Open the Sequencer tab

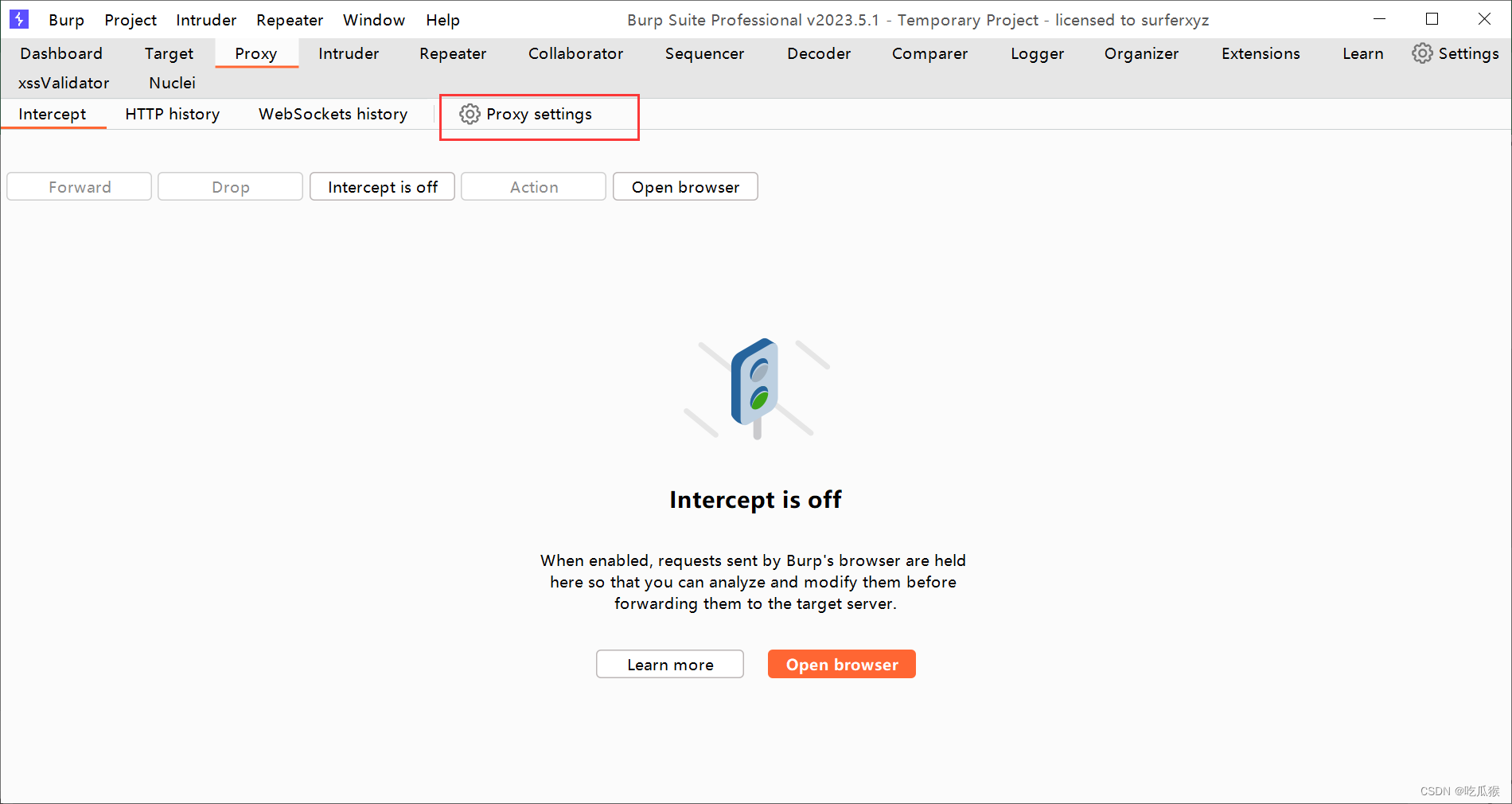703,53
